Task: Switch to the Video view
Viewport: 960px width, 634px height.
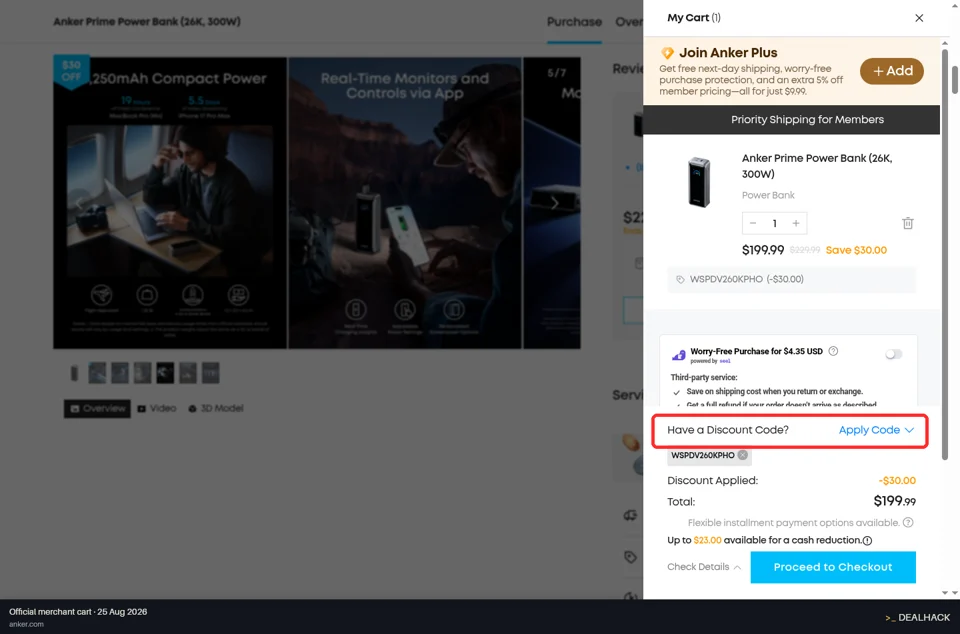Action: tap(157, 409)
